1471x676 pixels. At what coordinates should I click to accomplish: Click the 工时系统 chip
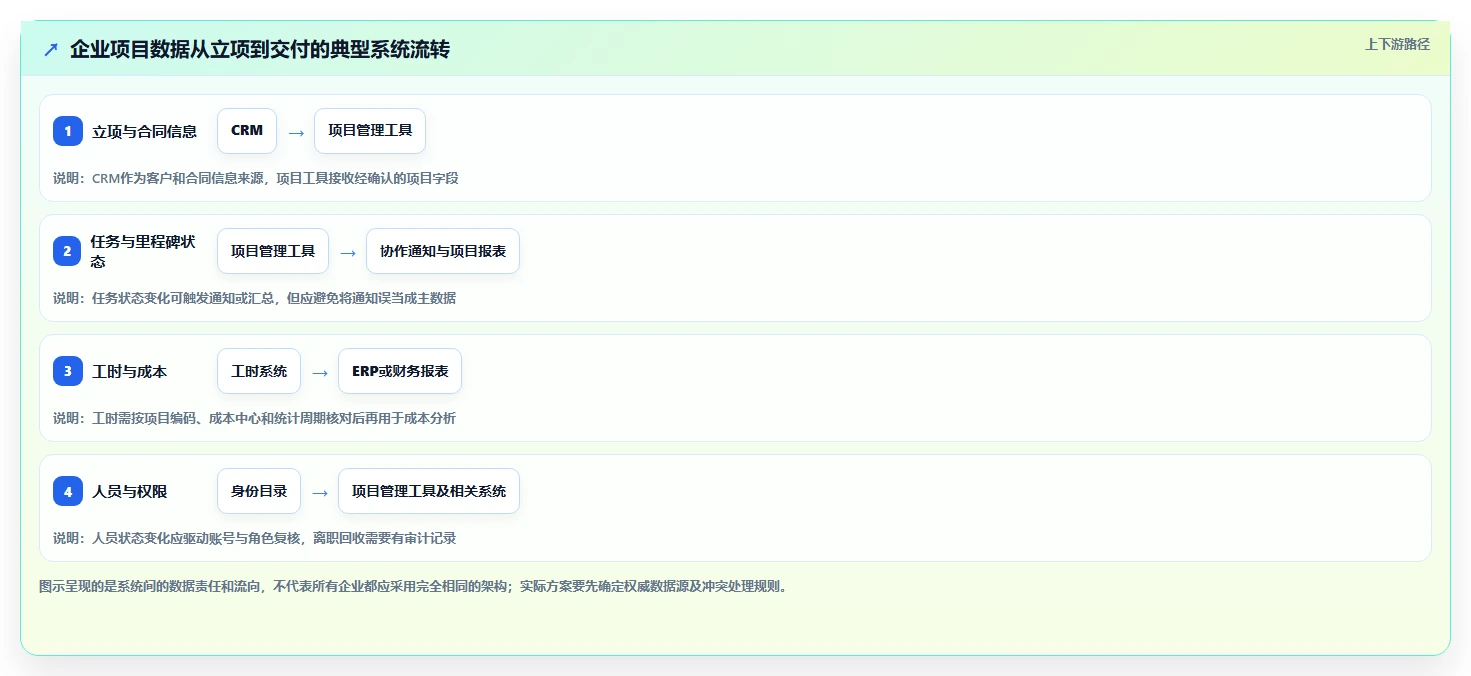coord(259,371)
